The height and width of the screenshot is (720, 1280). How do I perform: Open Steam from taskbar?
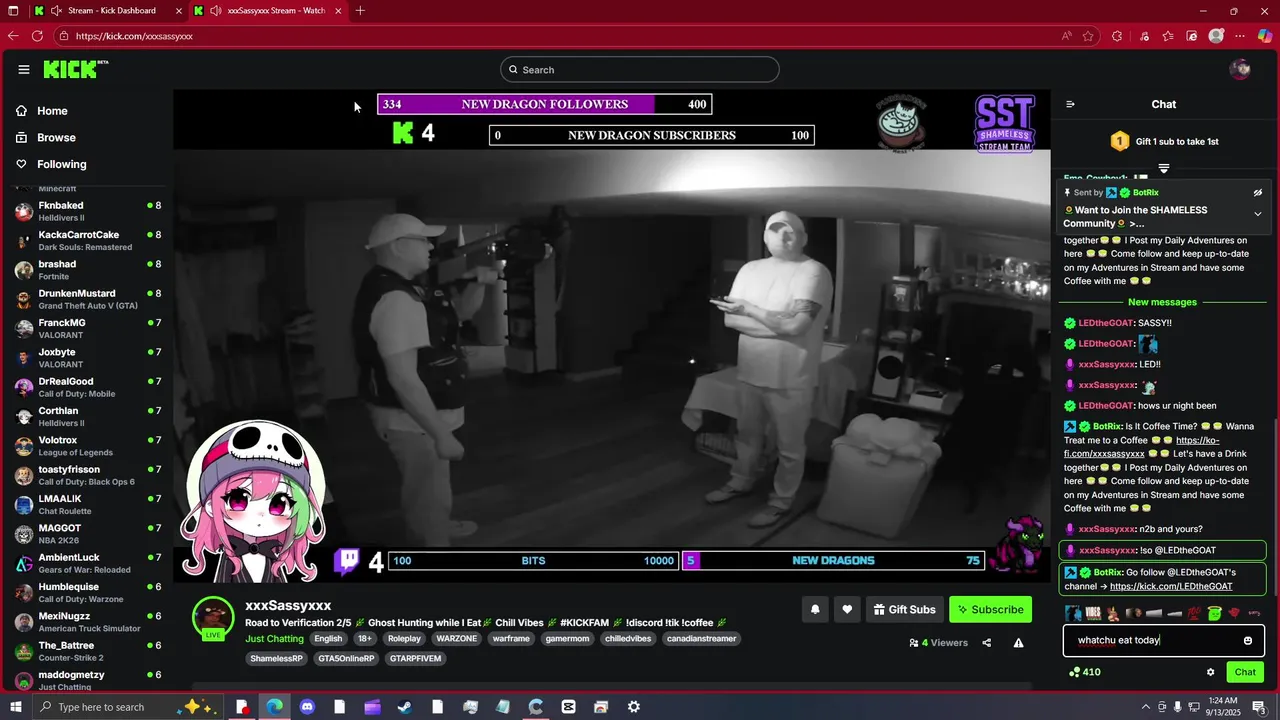coord(405,707)
